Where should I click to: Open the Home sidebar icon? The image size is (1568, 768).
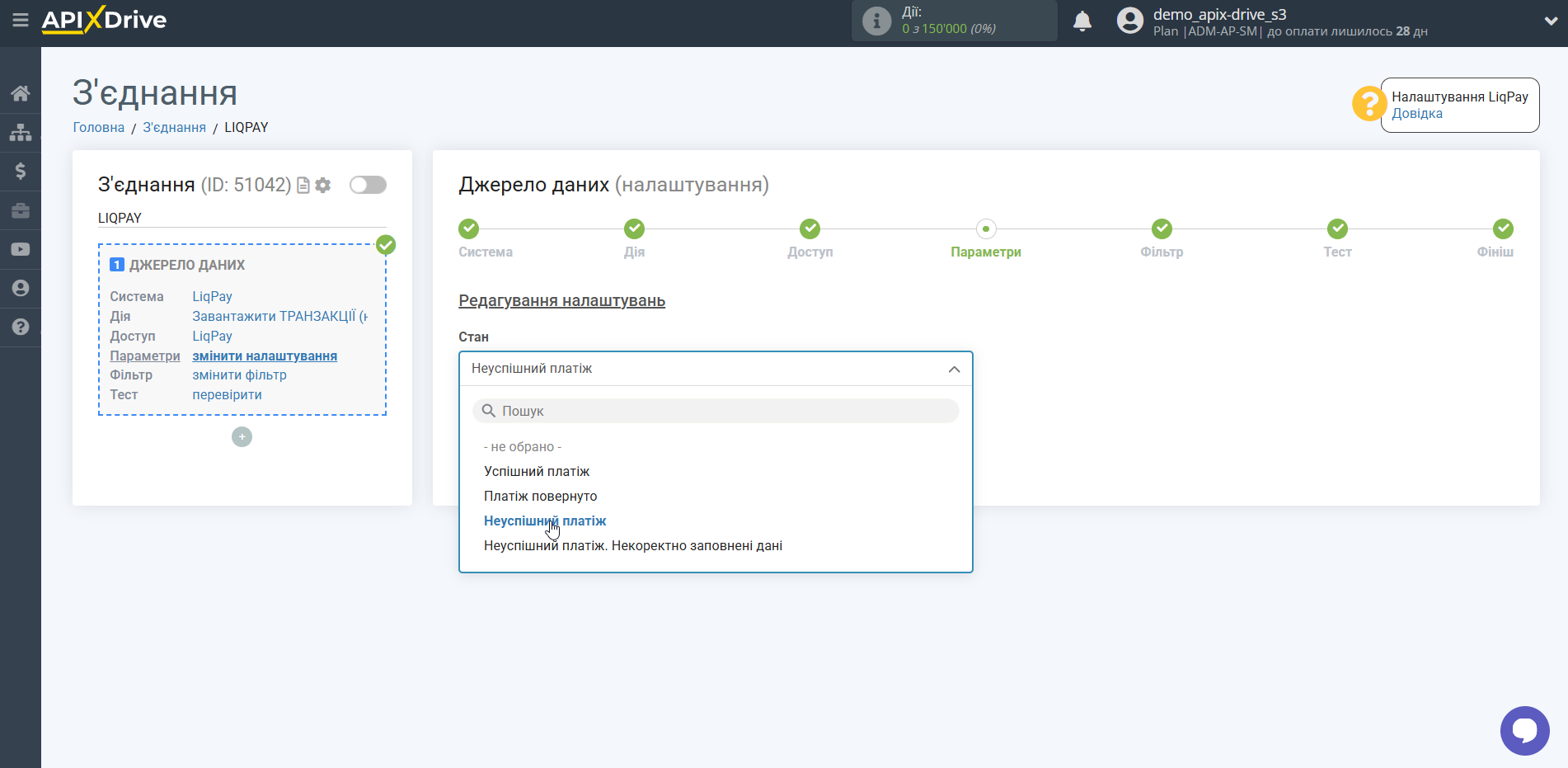point(21,93)
